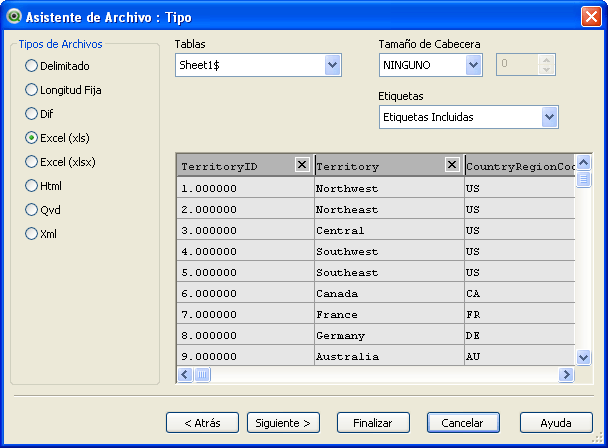The width and height of the screenshot is (608, 448).
Task: Select the Germany cell
Action: pyautogui.click(x=389, y=335)
